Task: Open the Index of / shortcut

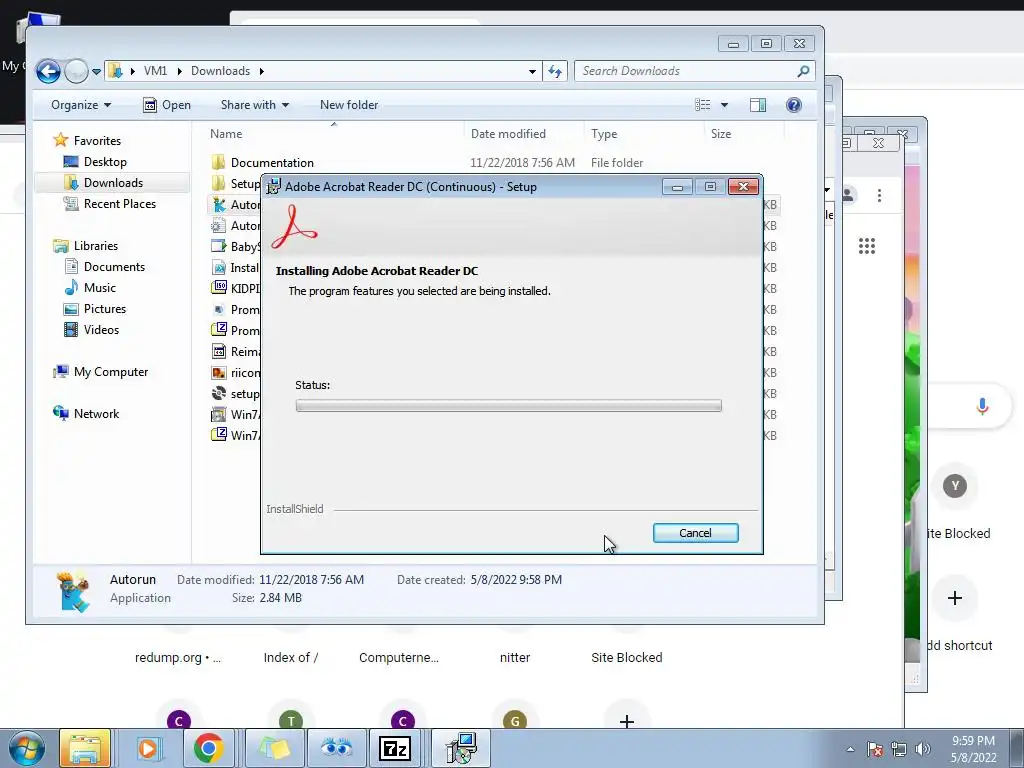Action: point(291,658)
